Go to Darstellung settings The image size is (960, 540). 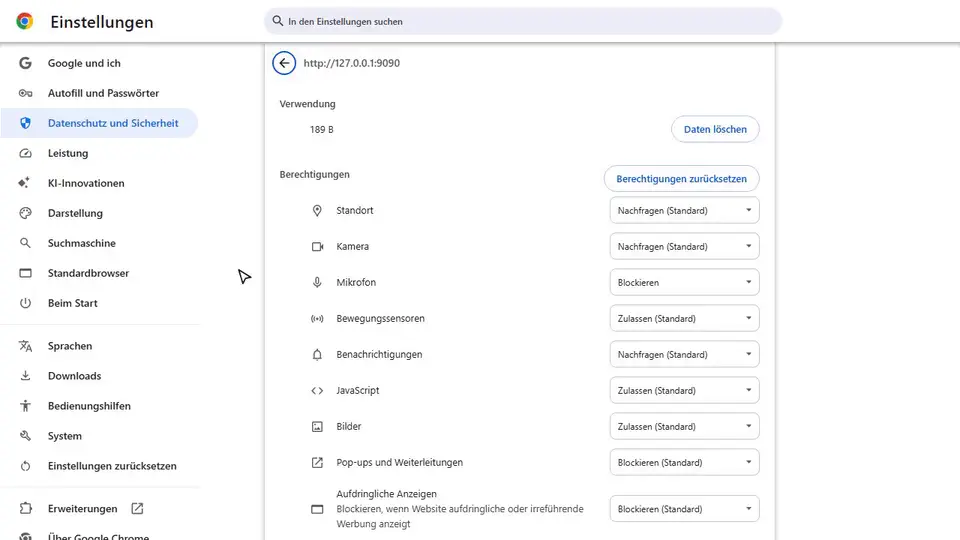click(x=99, y=213)
